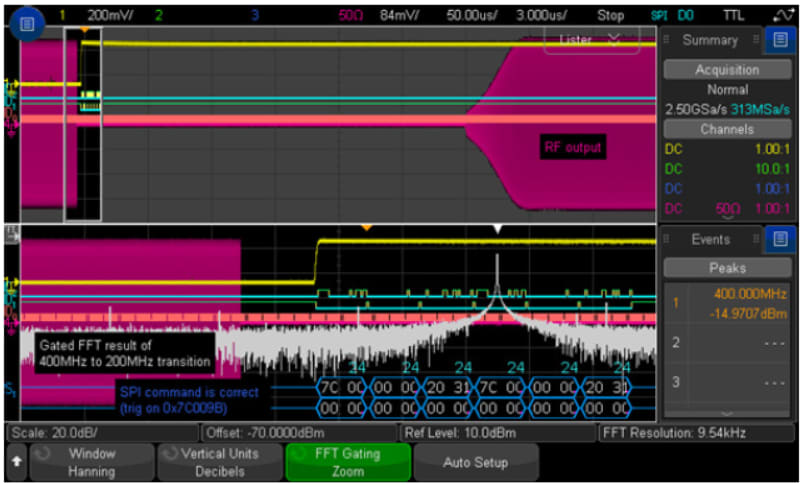
Task: Select channel 2 indicator in top bar
Action: [158, 15]
